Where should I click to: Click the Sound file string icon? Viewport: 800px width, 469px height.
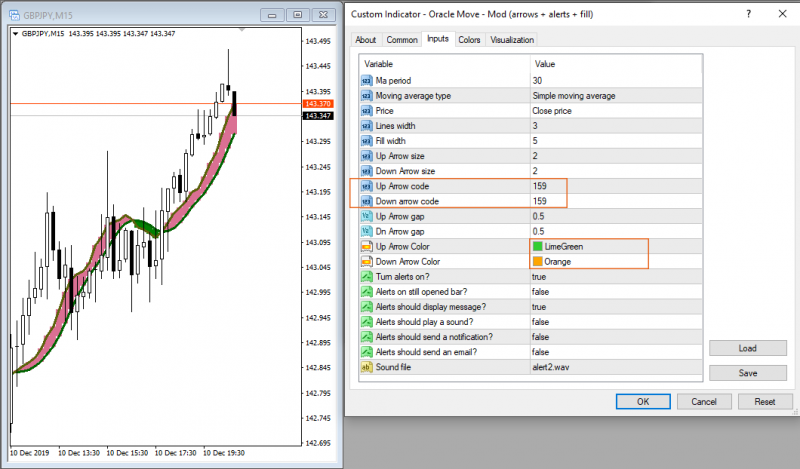click(x=366, y=367)
